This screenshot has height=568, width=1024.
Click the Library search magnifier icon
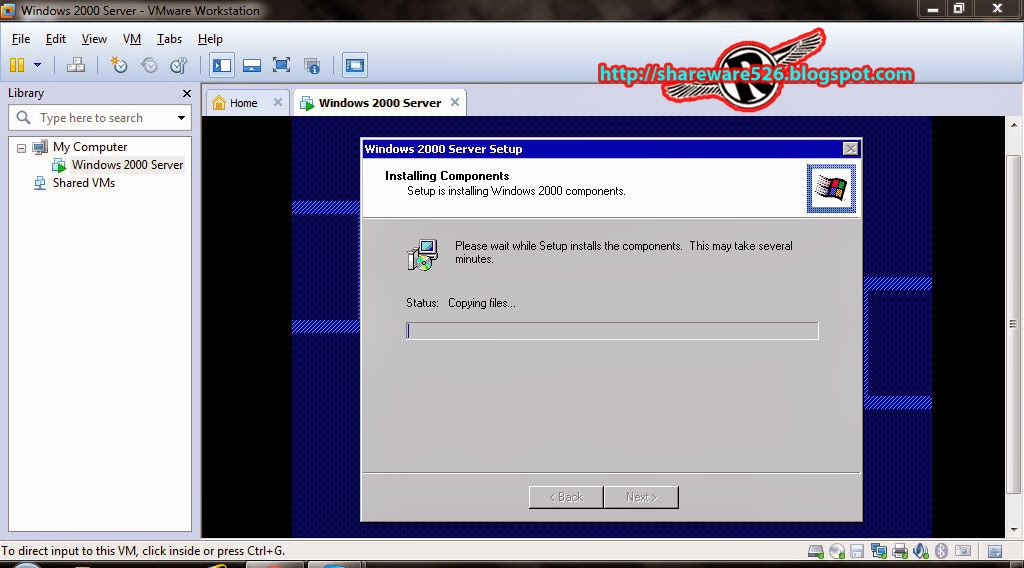pos(24,118)
